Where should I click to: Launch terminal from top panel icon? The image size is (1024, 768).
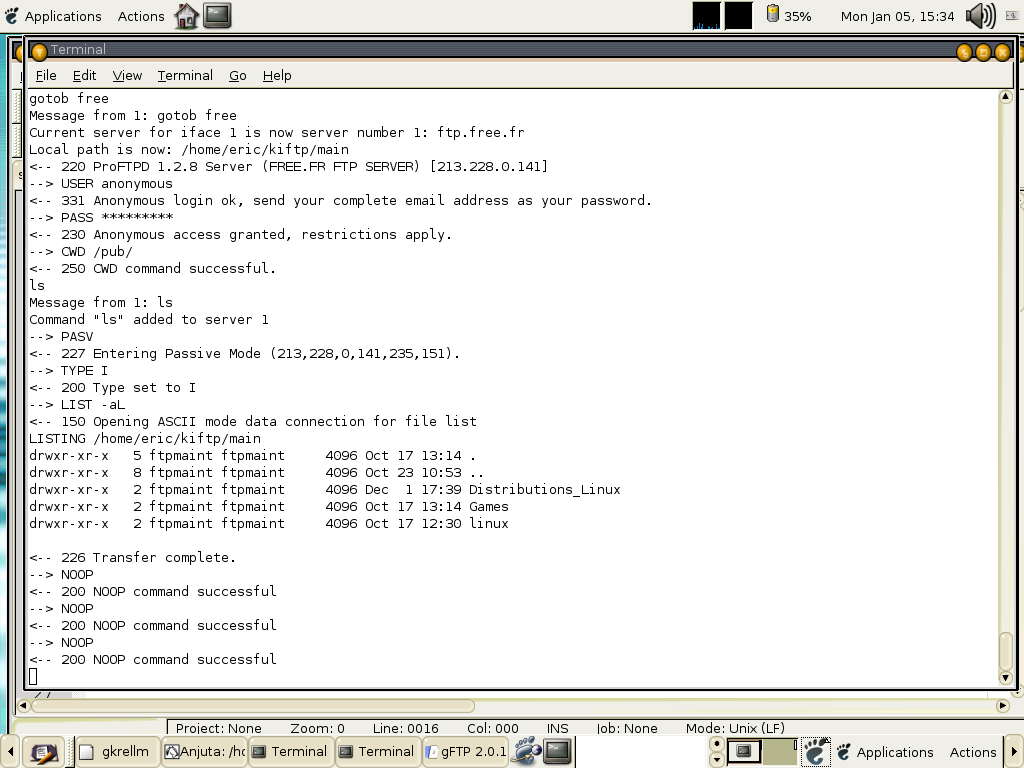coord(217,16)
